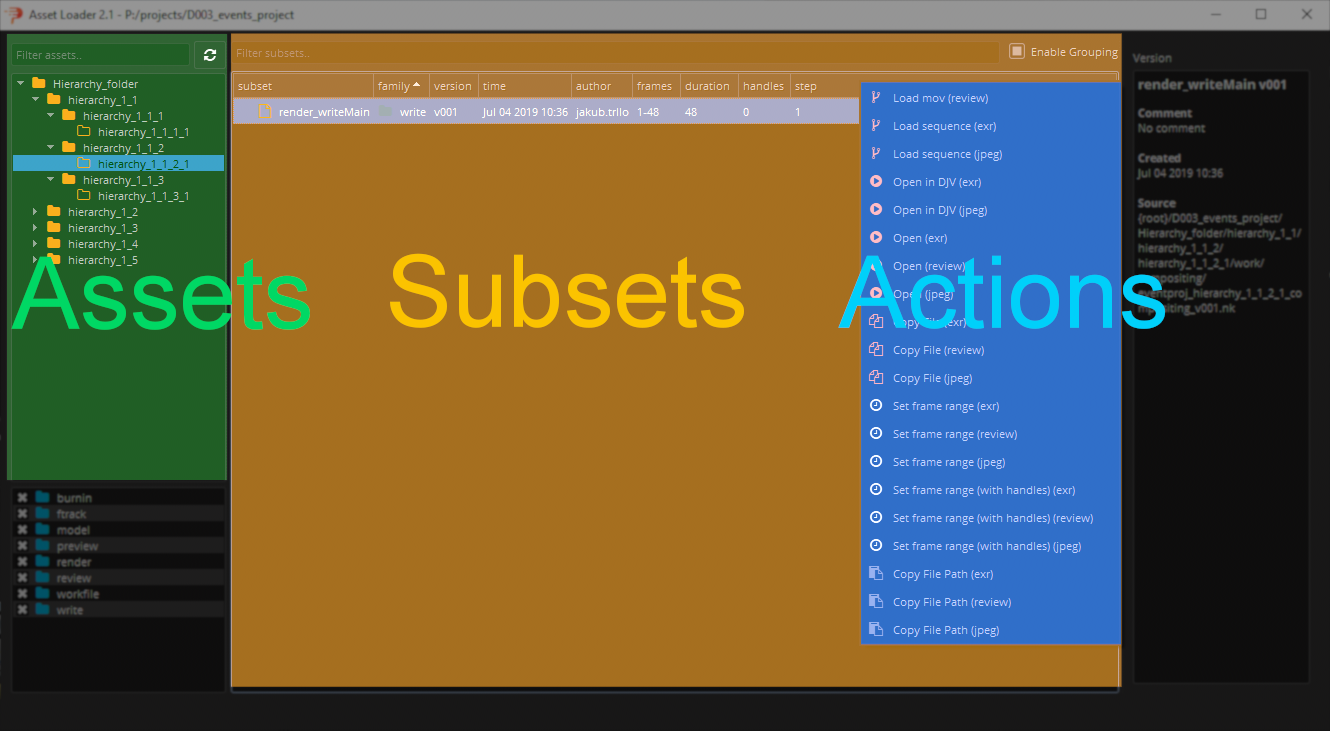1330x731 pixels.
Task: Toggle the ftrack family checkbox
Action: [x=22, y=514]
